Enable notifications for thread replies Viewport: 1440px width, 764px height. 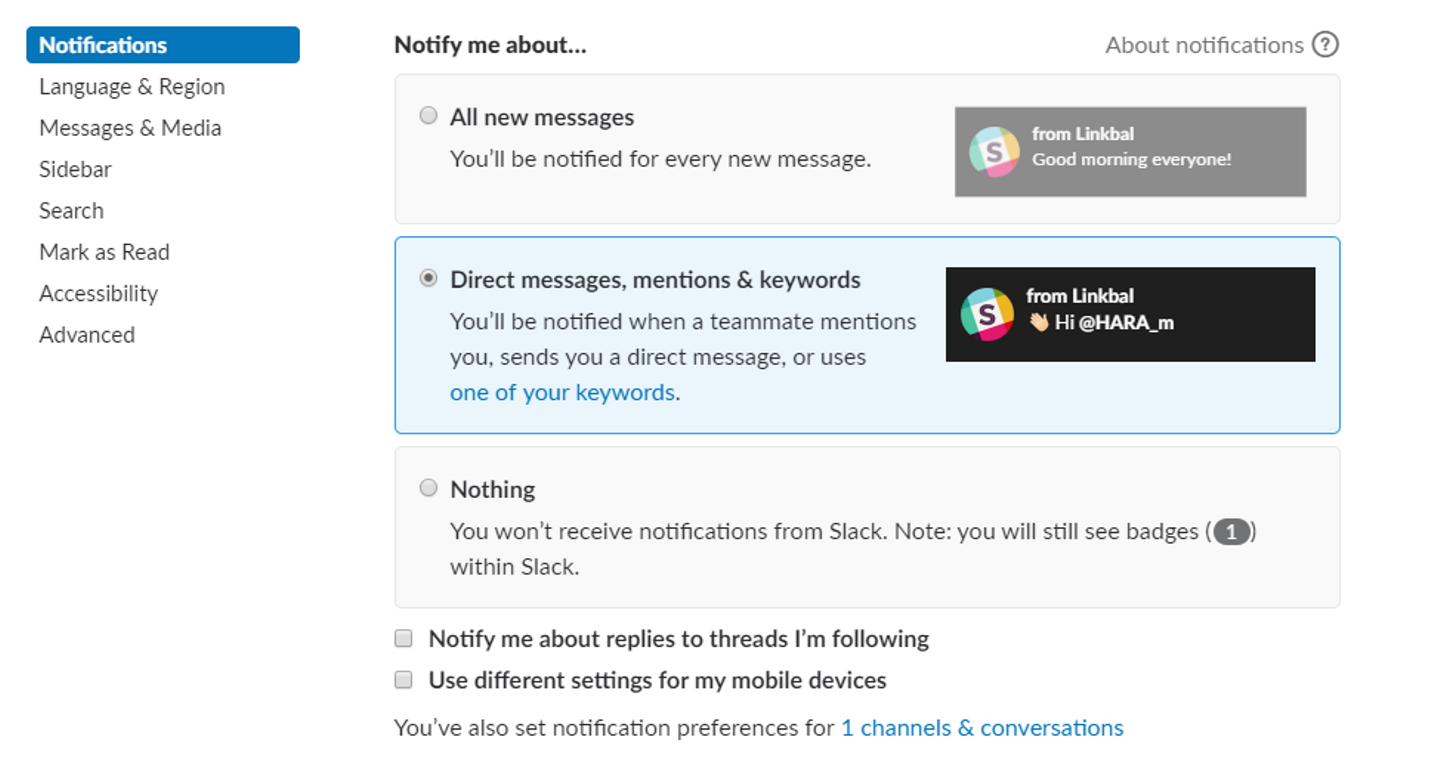(x=404, y=638)
